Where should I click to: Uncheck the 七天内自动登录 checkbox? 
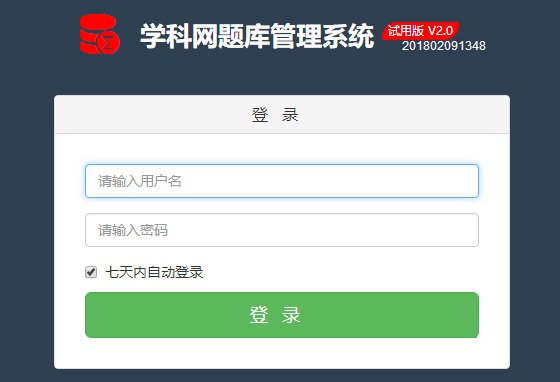pyautogui.click(x=91, y=272)
